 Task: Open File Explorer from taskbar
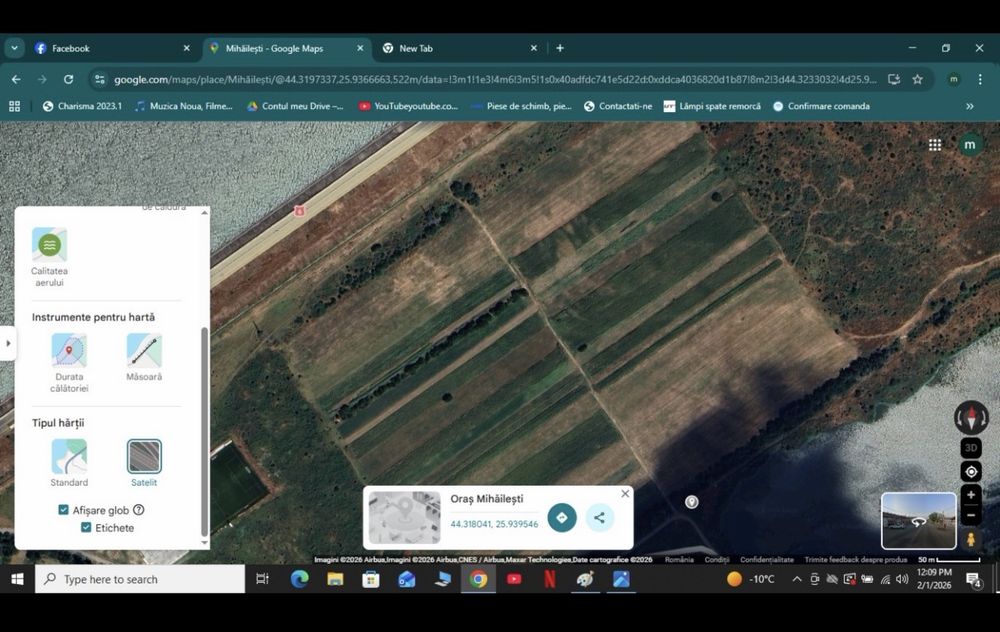click(x=335, y=579)
